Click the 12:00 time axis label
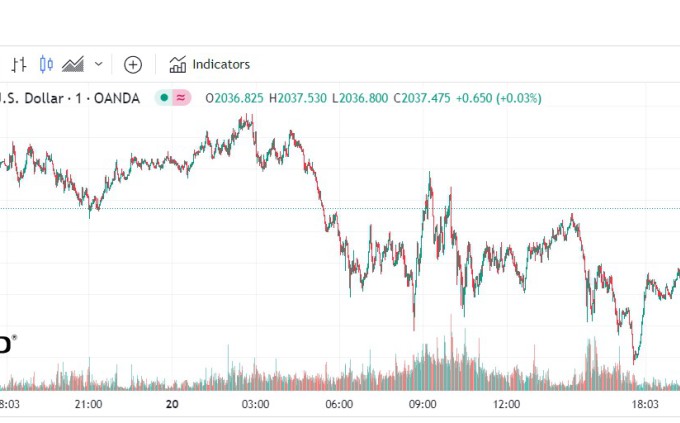680x423 pixels. tap(507, 404)
